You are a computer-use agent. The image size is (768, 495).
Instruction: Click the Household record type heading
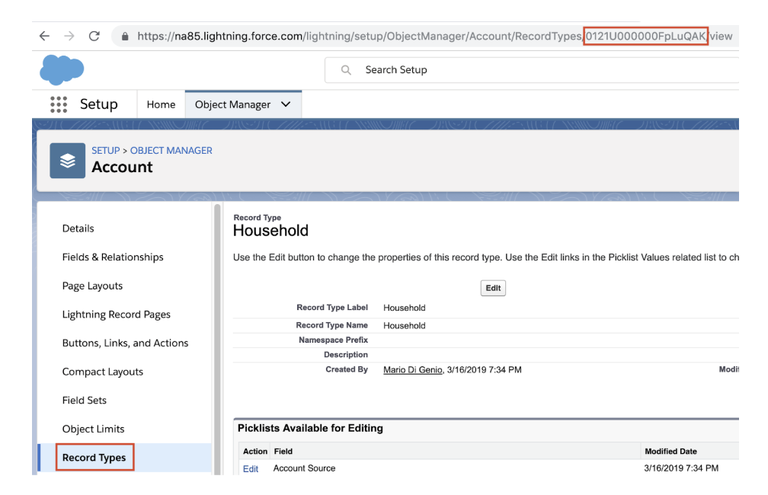point(270,231)
